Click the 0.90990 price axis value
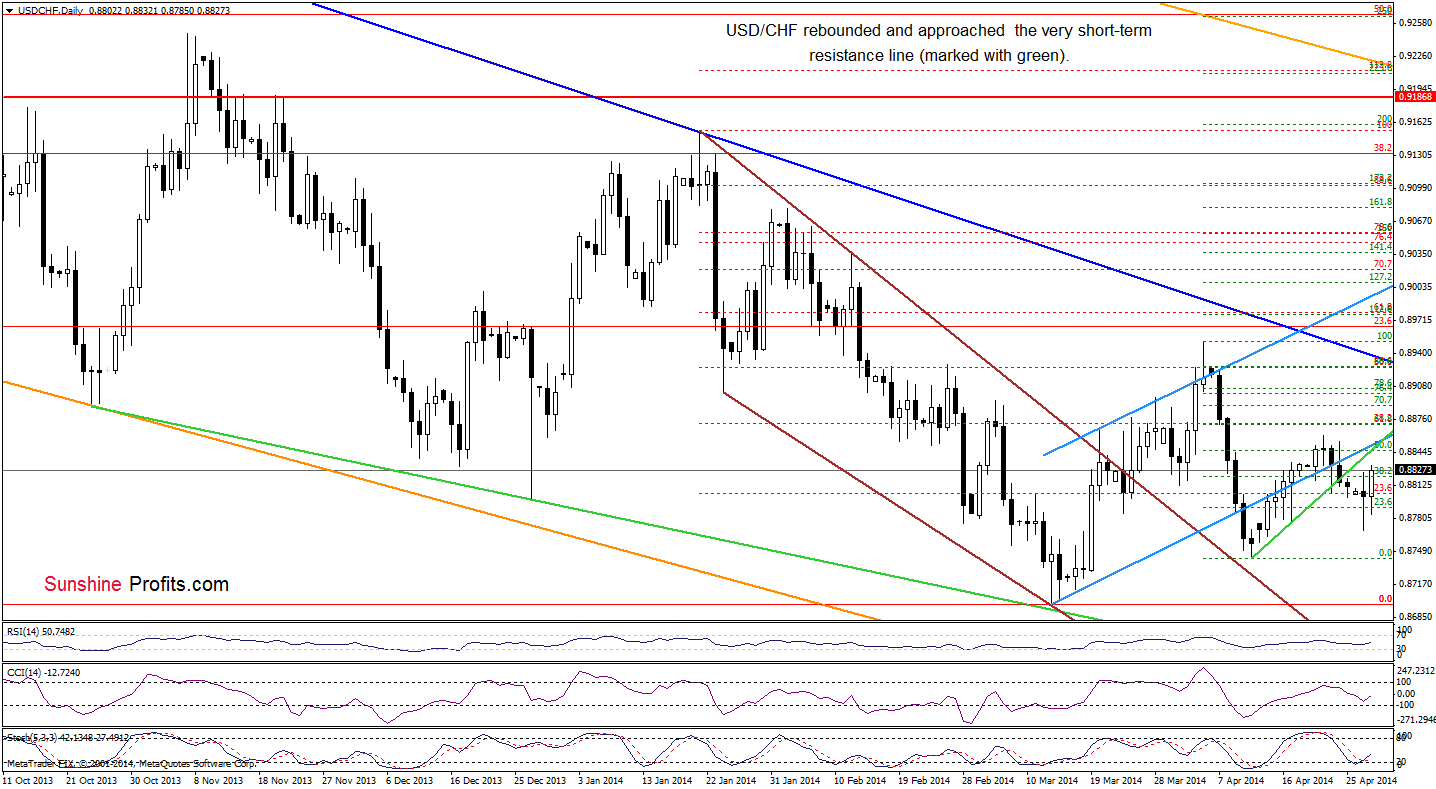Viewport: 1436px width, 789px height. tap(1414, 188)
